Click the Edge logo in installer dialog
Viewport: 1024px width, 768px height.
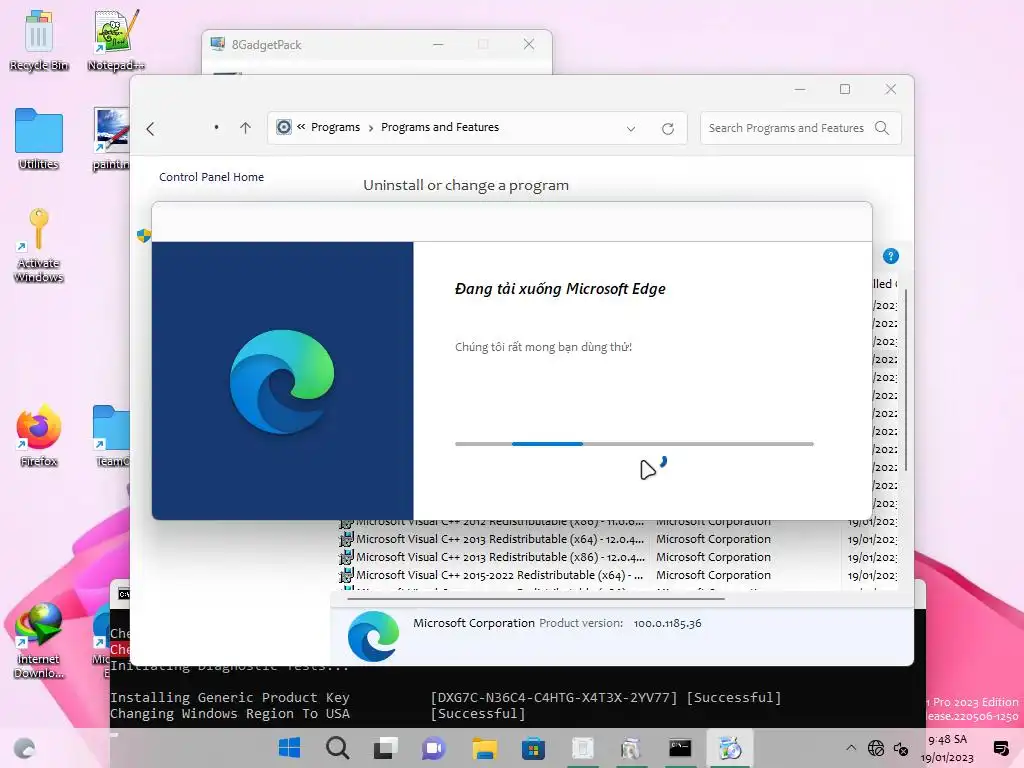(282, 381)
